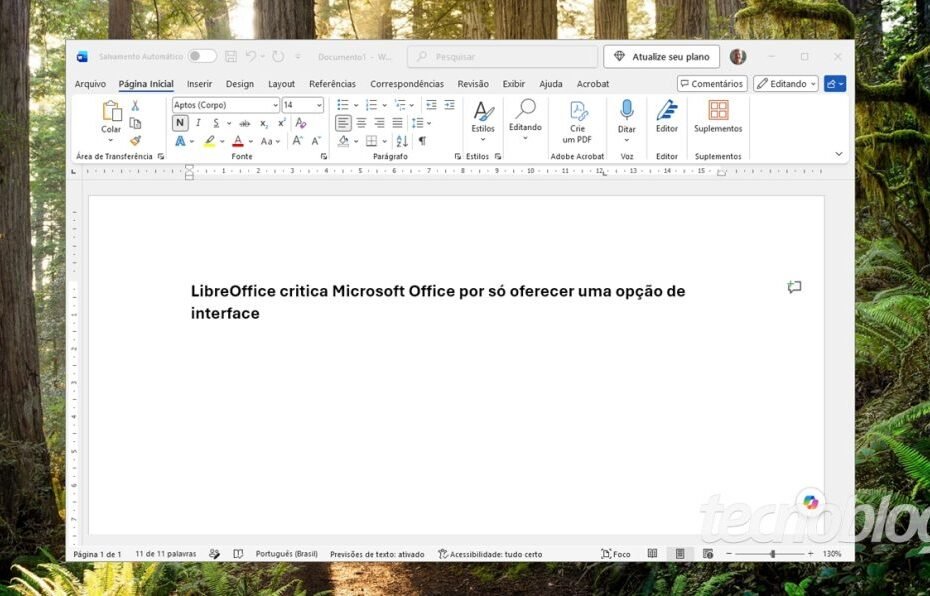Image resolution: width=930 pixels, height=596 pixels.
Task: Apply Text Effects blue A icon
Action: point(180,141)
